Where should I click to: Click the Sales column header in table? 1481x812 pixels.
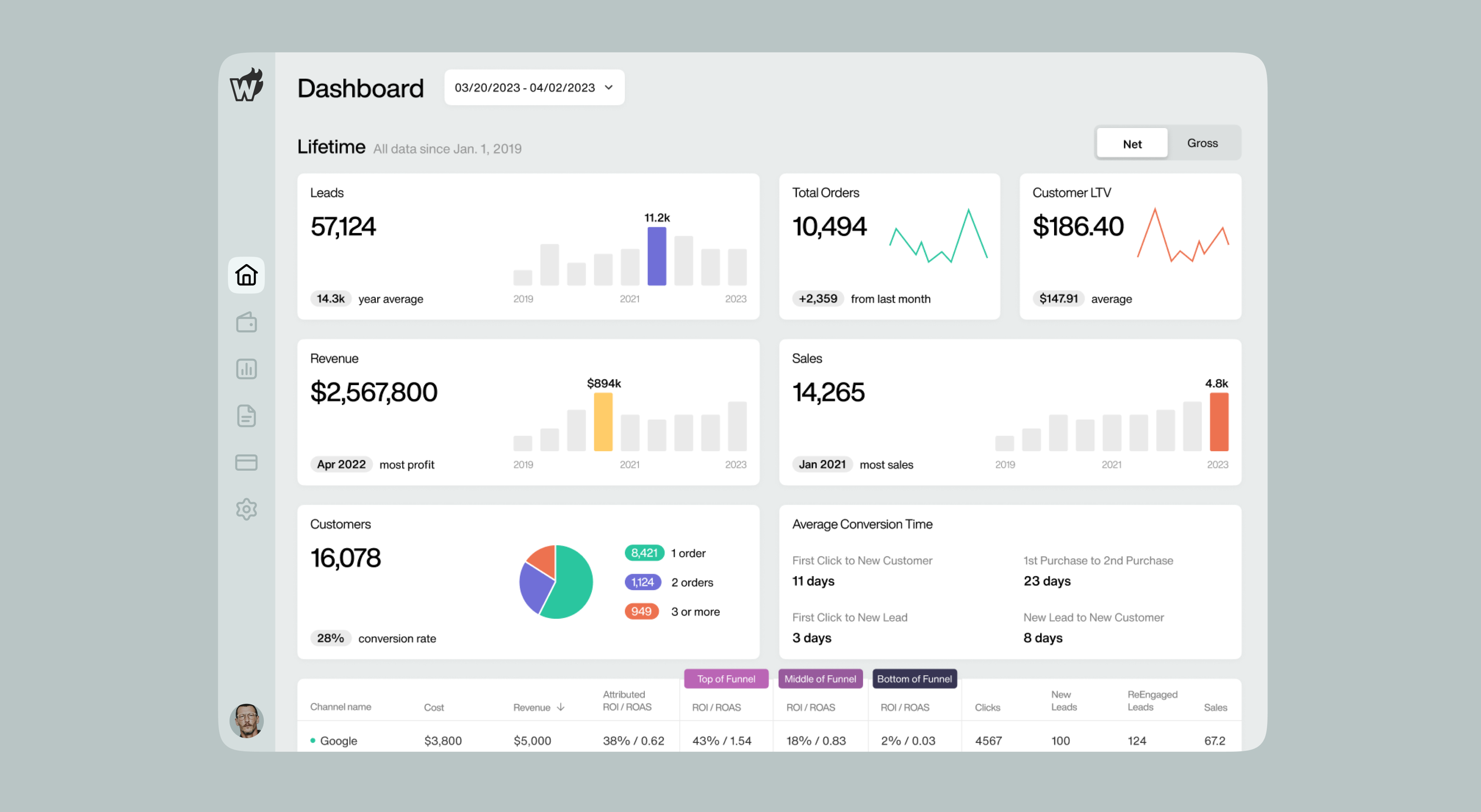click(x=1215, y=708)
